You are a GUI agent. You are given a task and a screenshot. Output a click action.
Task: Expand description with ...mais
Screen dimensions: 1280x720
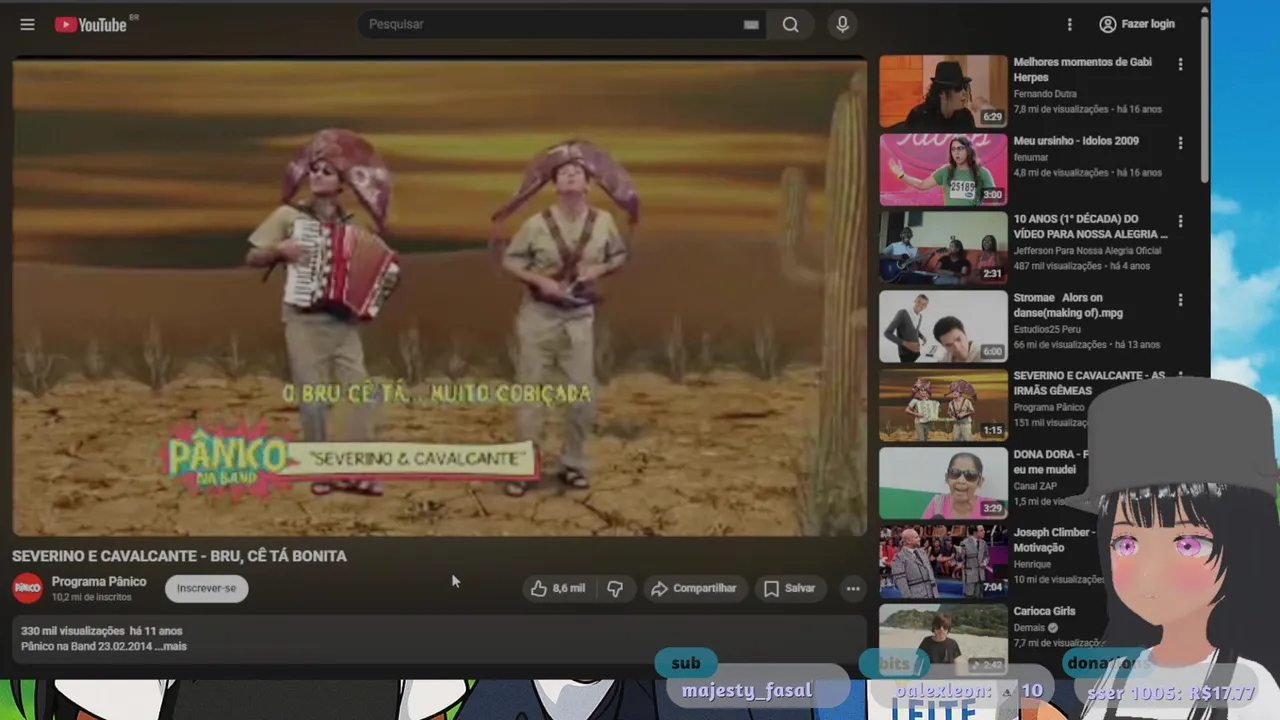coord(170,646)
